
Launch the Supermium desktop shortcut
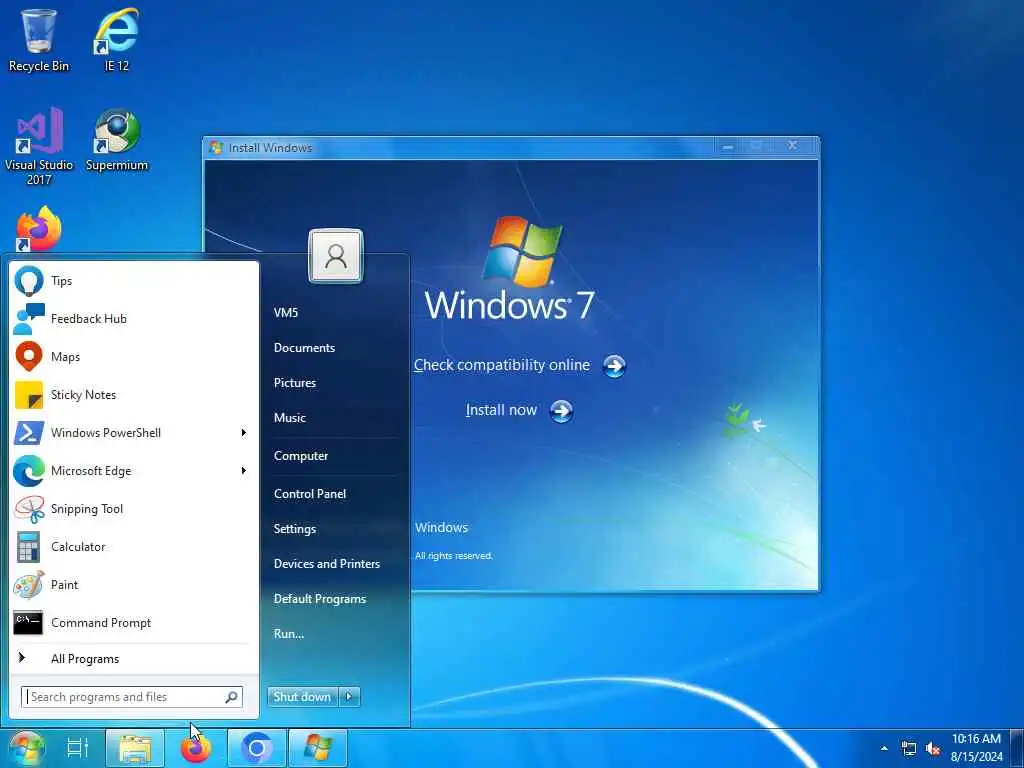tap(117, 140)
